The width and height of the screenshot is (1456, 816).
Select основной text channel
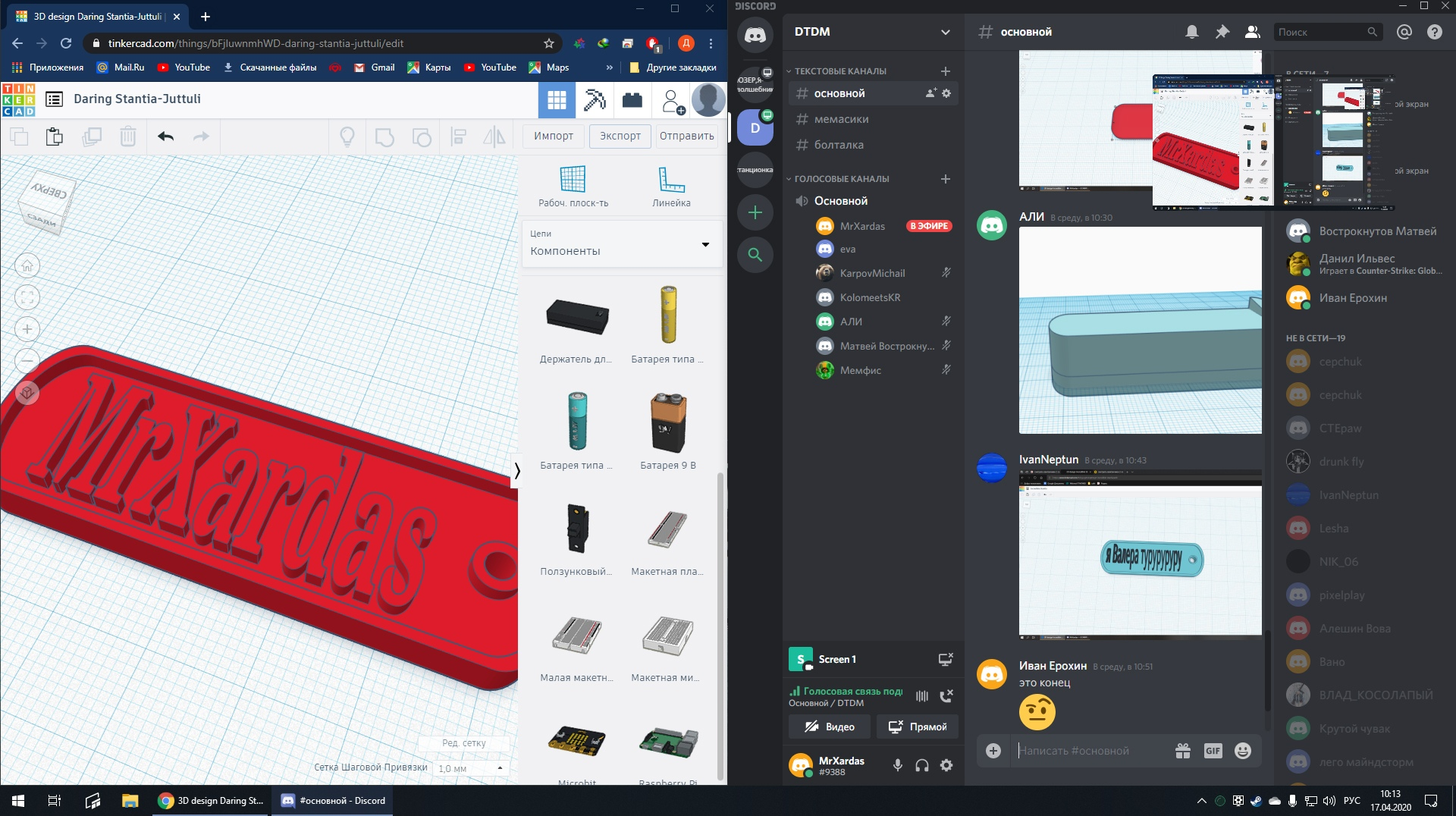coord(874,93)
